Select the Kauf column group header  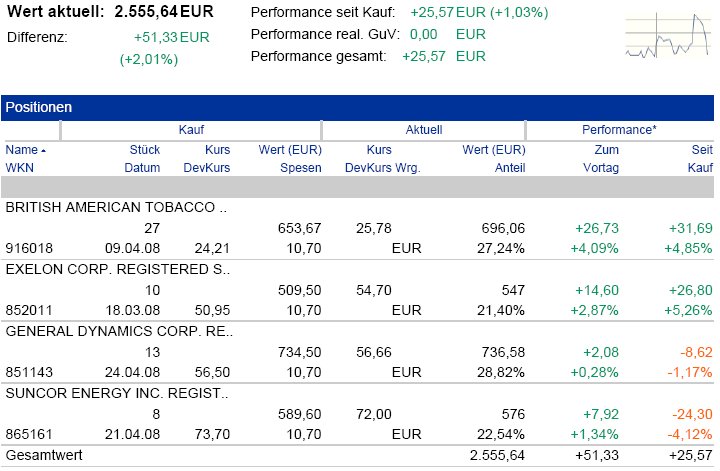coord(191,130)
